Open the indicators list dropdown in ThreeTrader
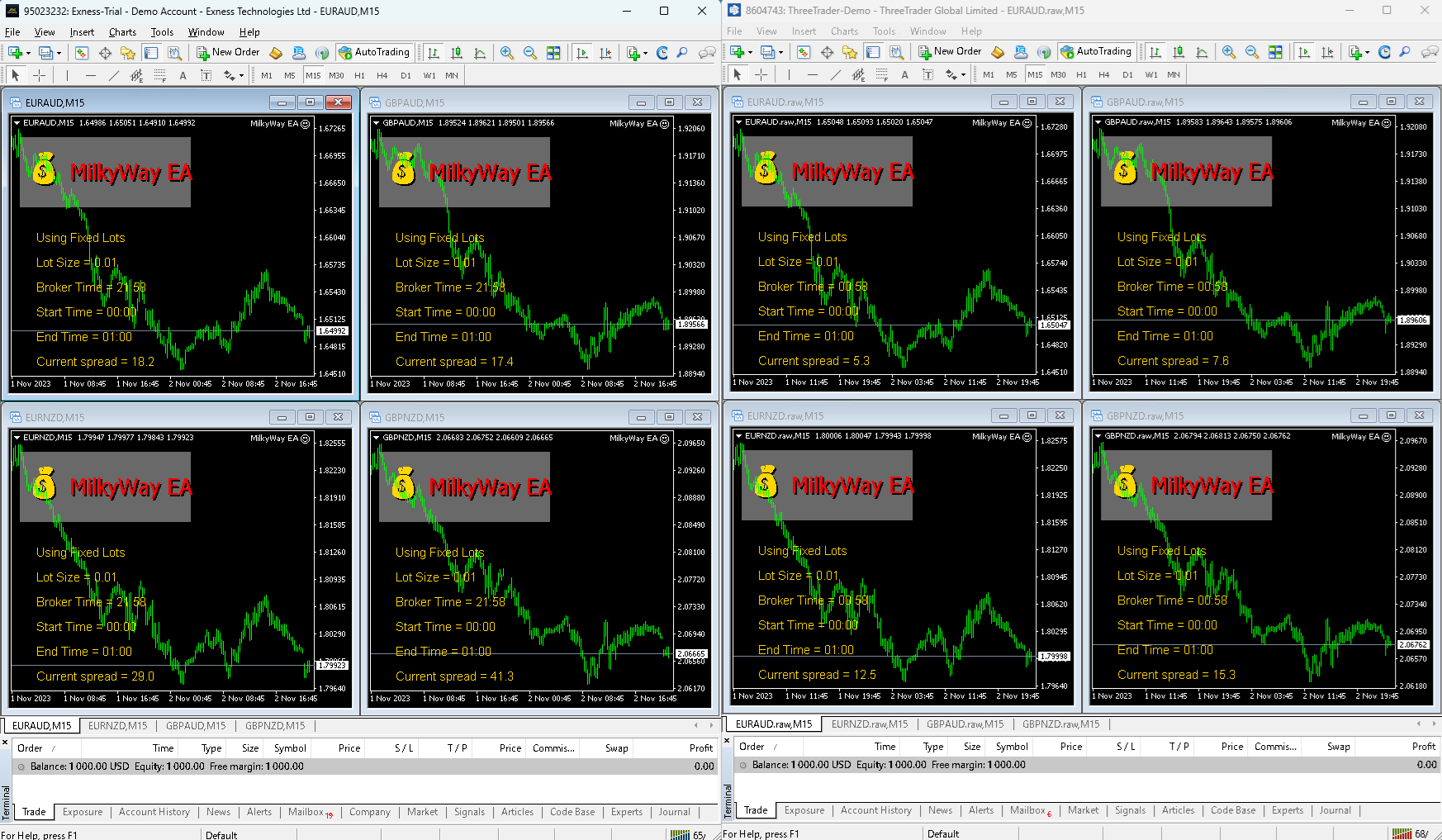Screen dimensions: 1442x840 (x=1368, y=52)
